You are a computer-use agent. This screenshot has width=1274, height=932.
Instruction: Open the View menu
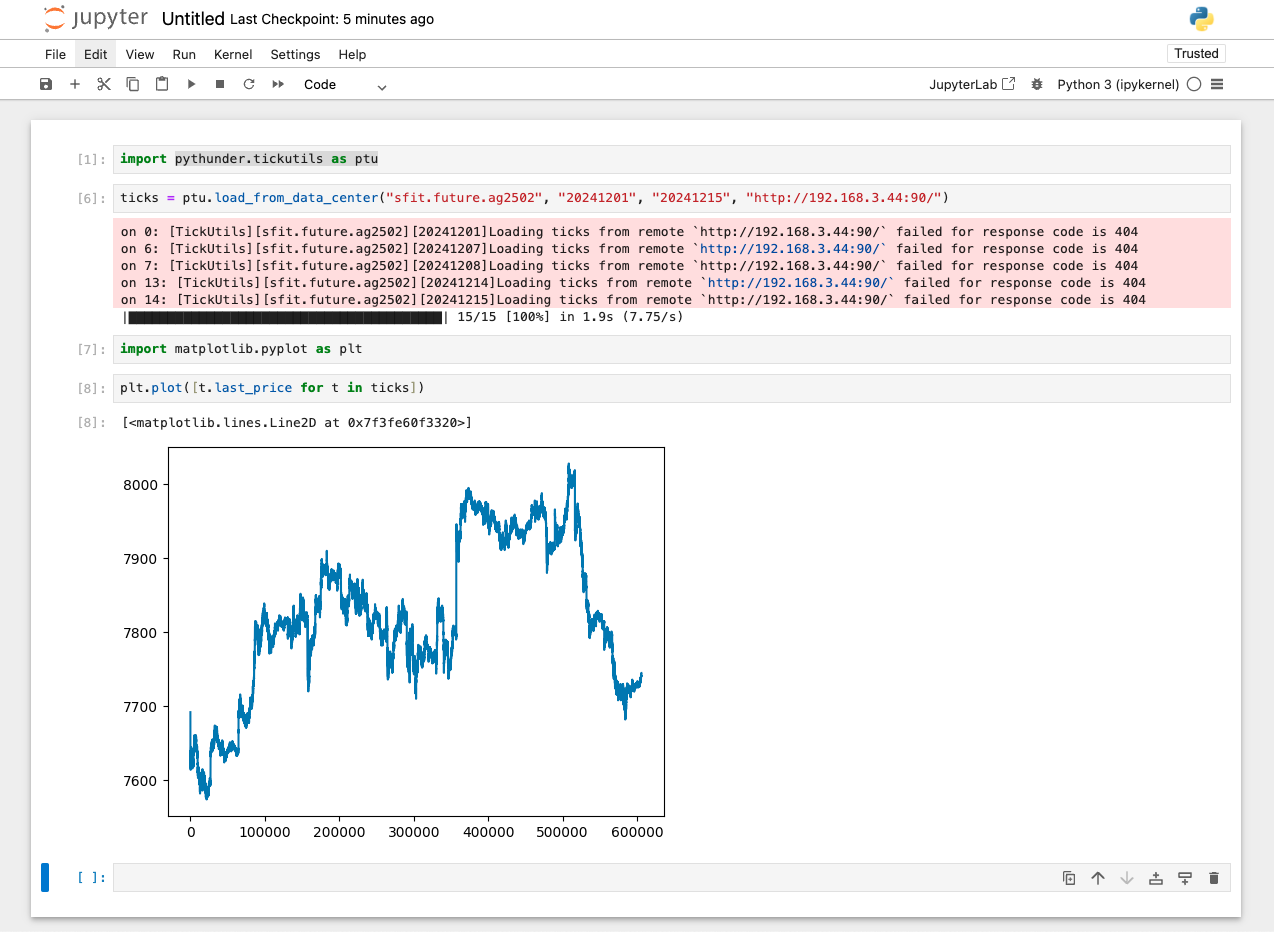pos(140,55)
